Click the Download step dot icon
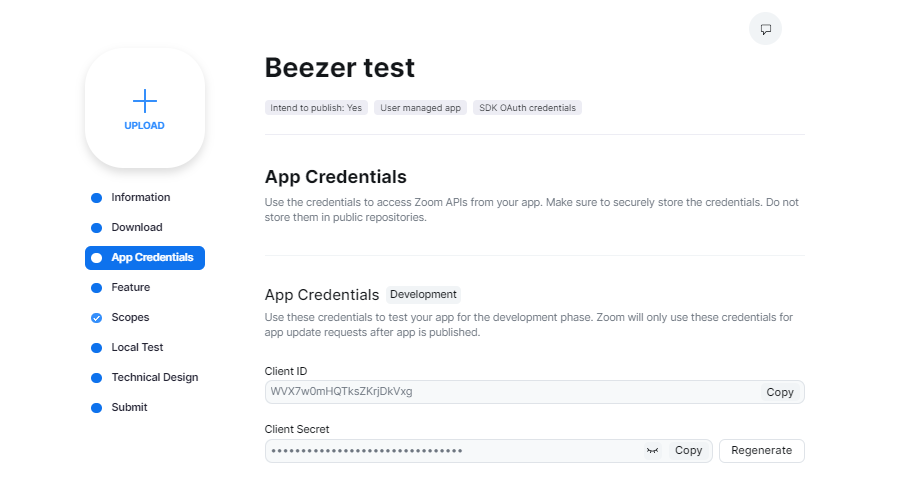 [x=96, y=228]
